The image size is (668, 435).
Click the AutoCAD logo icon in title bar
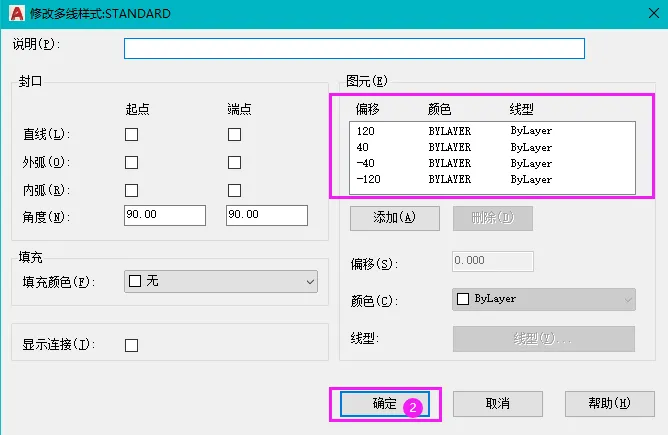tap(17, 13)
